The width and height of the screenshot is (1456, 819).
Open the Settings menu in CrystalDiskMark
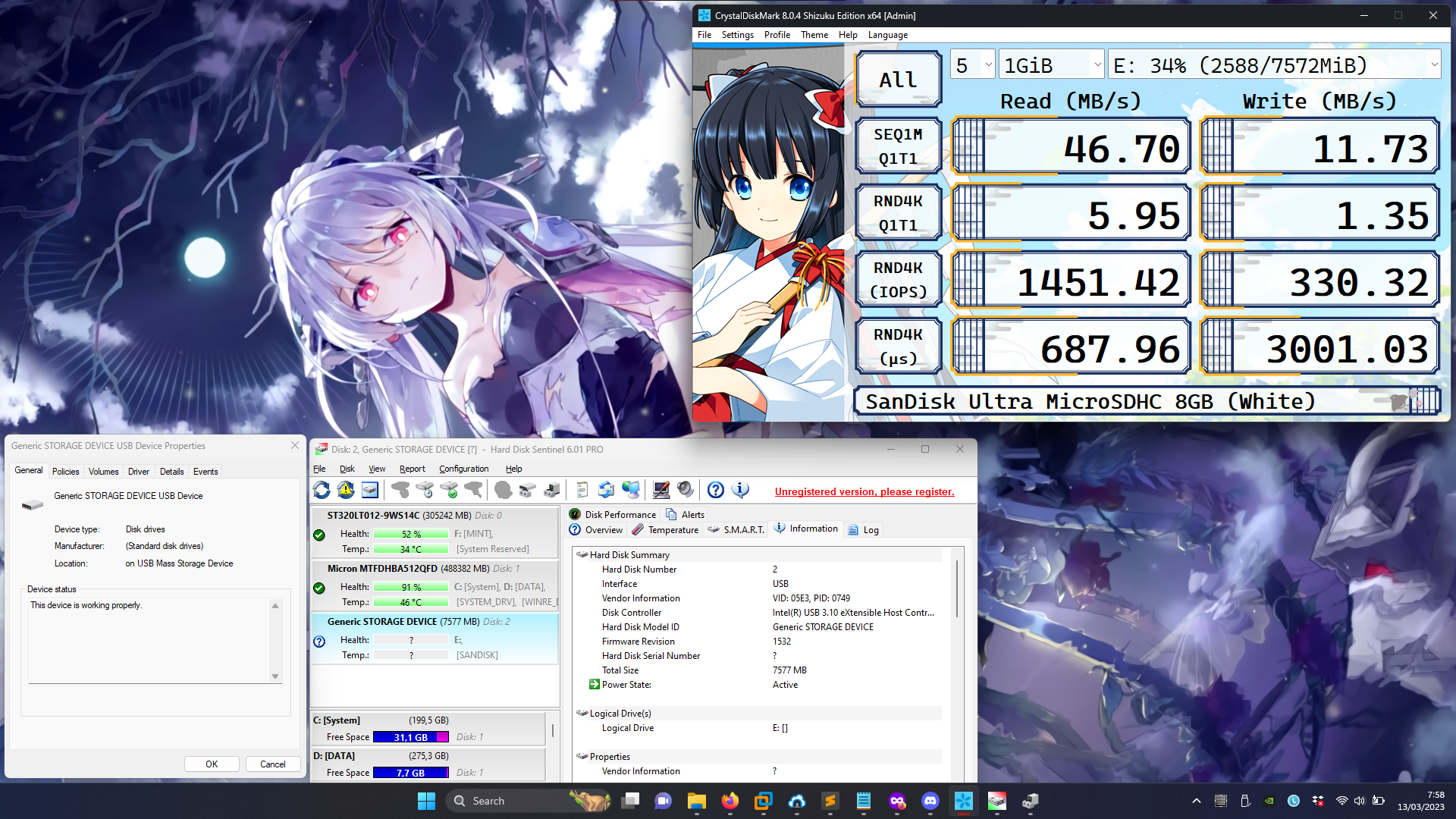(737, 35)
